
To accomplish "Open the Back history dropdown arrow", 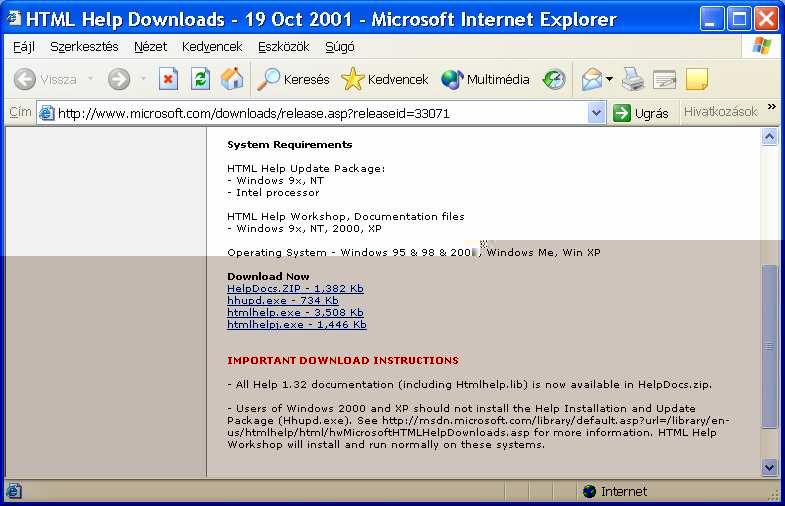I will coord(91,79).
